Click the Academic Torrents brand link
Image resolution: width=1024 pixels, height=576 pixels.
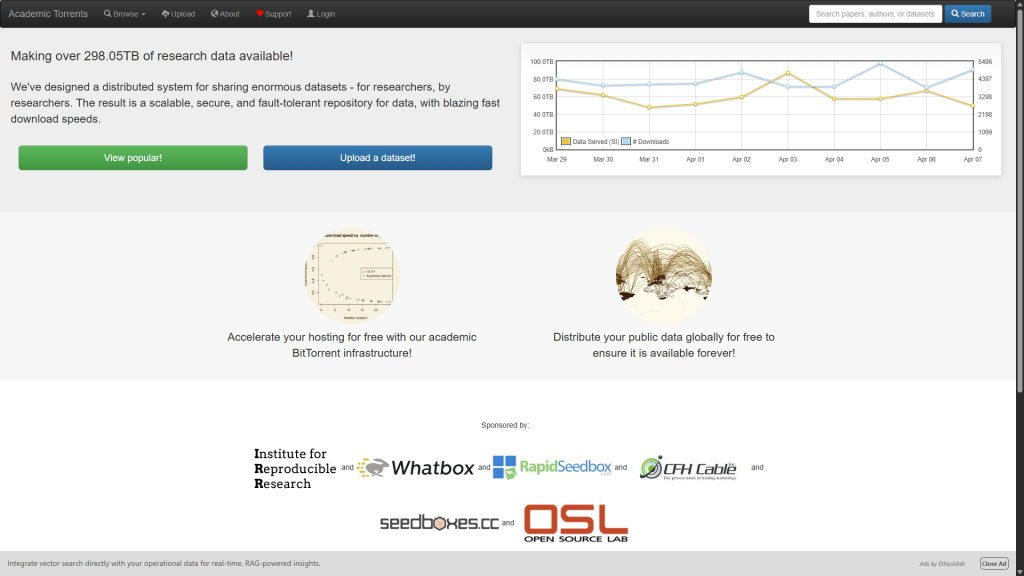48,13
